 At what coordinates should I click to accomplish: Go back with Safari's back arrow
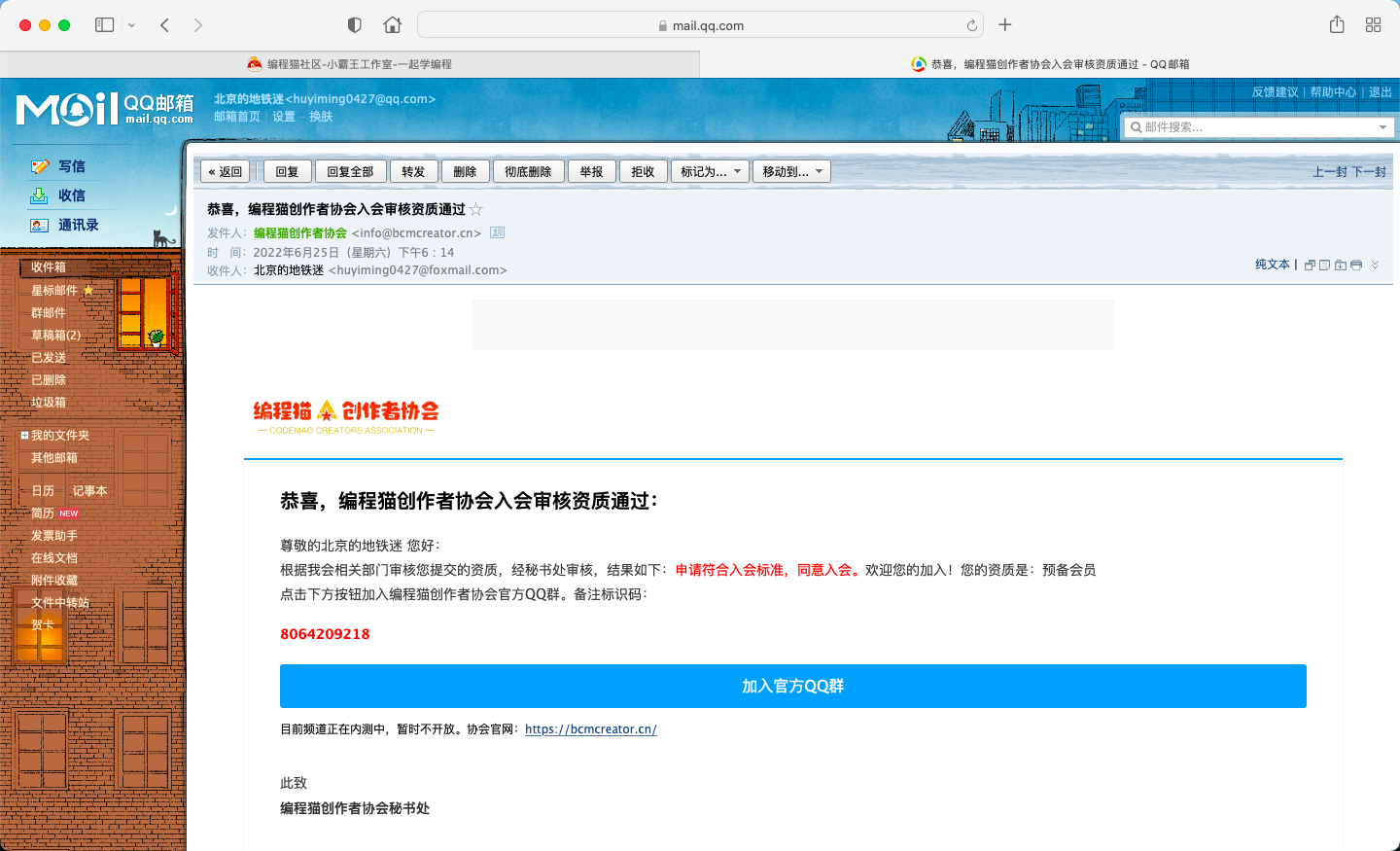click(165, 25)
